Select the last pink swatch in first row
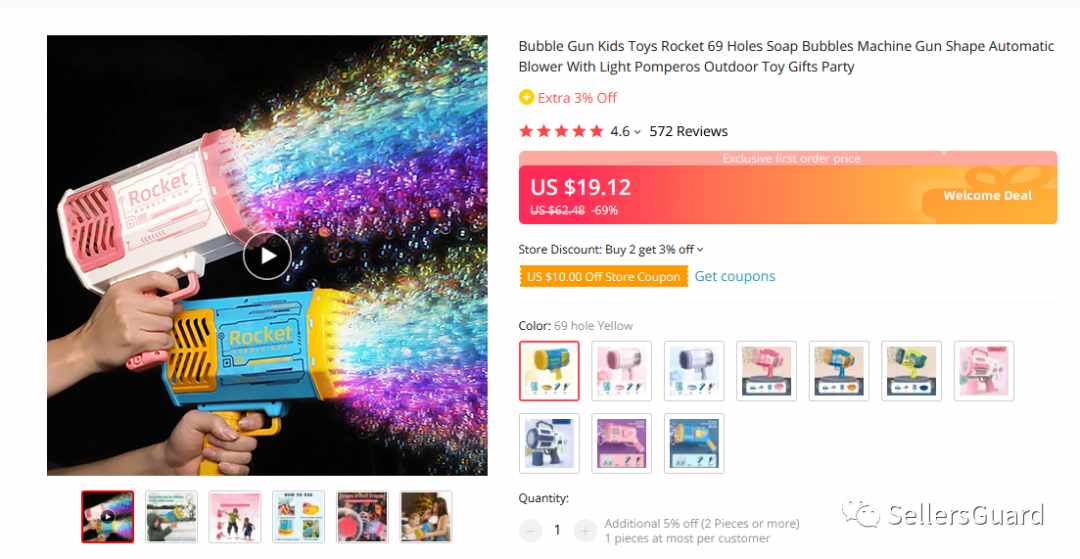This screenshot has height=559, width=1080. (x=984, y=370)
